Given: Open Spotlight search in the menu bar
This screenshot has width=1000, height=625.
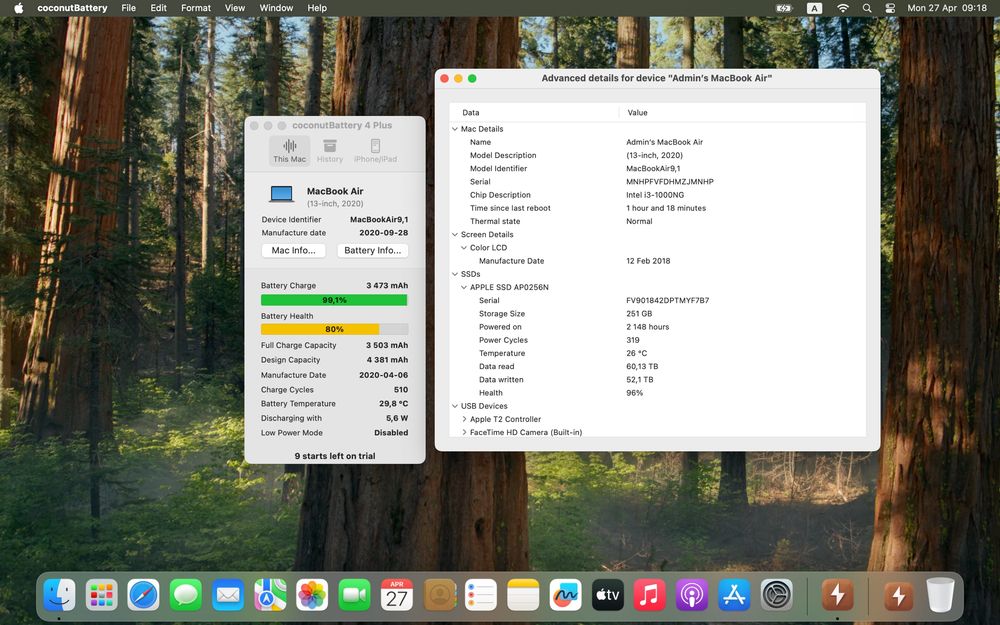Looking at the screenshot, I should 867,8.
